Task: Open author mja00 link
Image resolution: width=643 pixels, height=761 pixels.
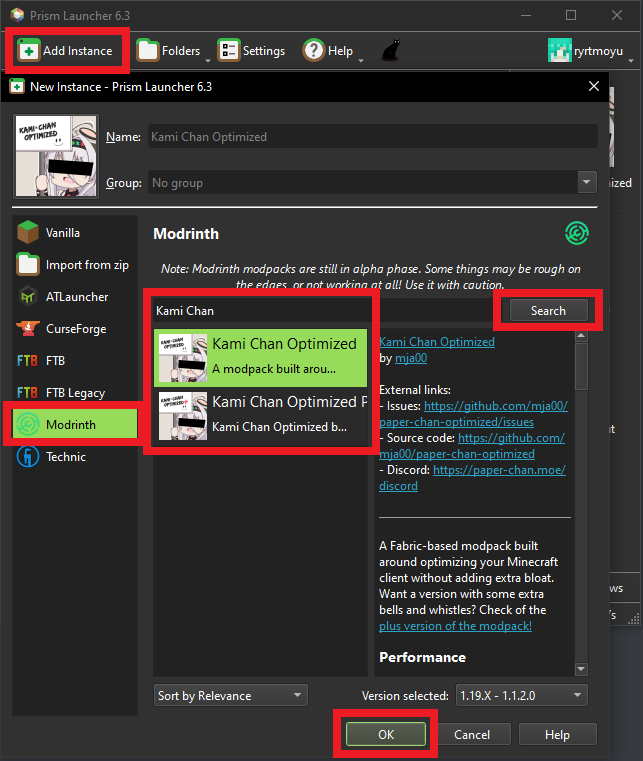Action: pyautogui.click(x=411, y=358)
